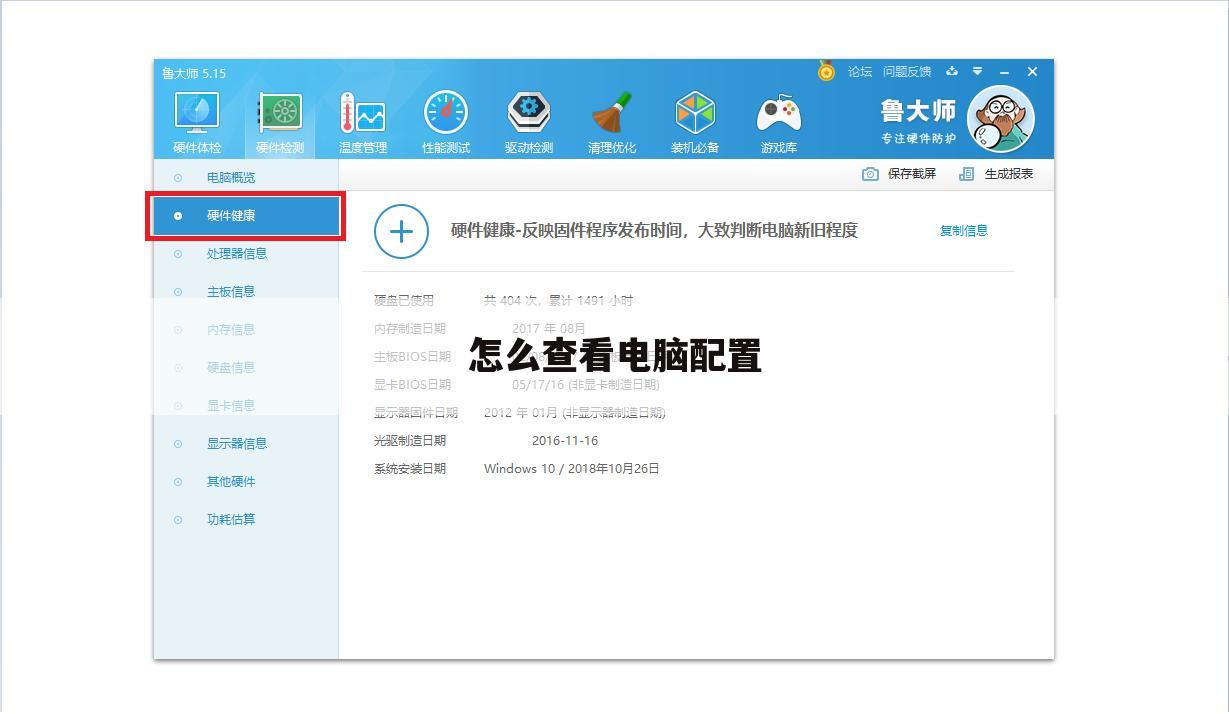The image size is (1229, 714).
Task: Click the 复制信息 copy info link
Action: coord(964,230)
